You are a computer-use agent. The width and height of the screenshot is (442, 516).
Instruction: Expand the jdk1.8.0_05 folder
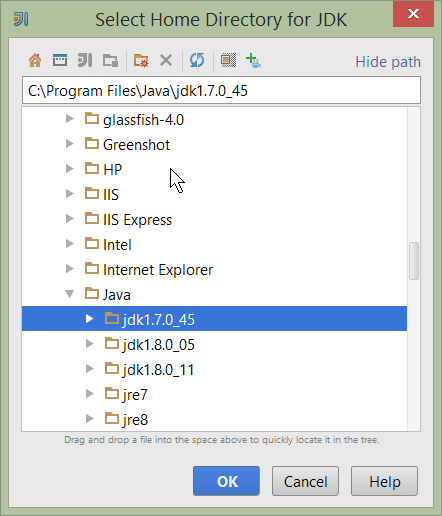point(89,344)
